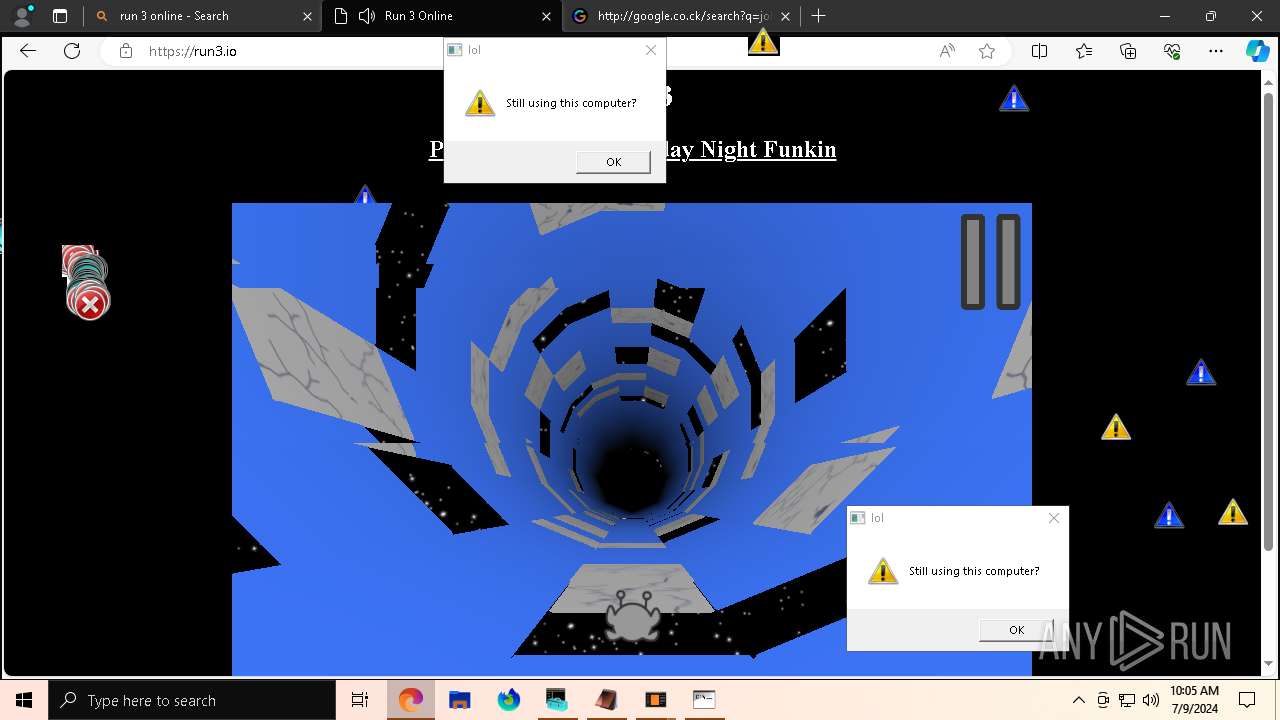Click the taskbar search box
The width and height of the screenshot is (1280, 720).
click(x=192, y=700)
